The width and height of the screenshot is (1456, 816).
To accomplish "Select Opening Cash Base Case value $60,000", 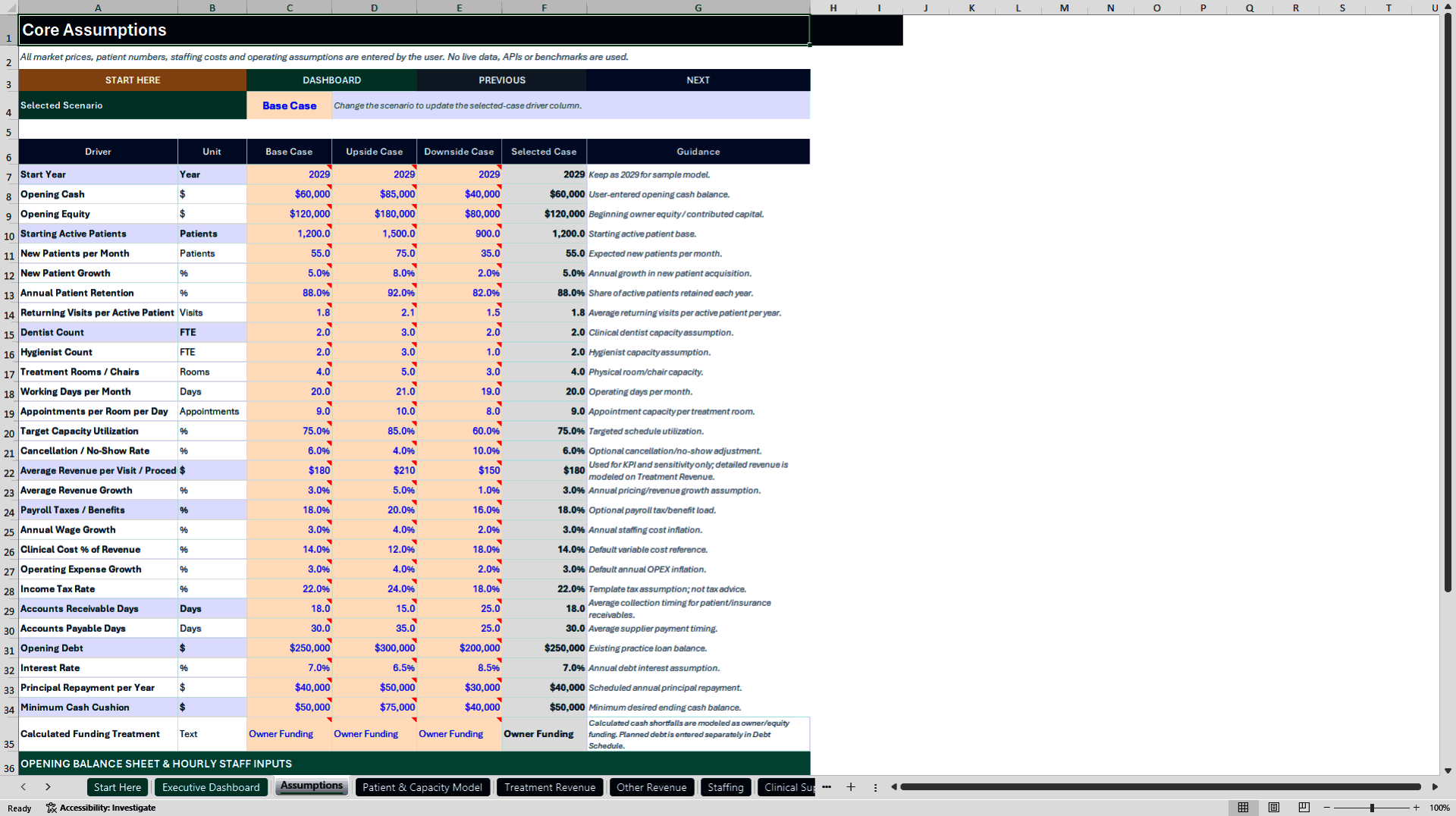I will point(290,194).
